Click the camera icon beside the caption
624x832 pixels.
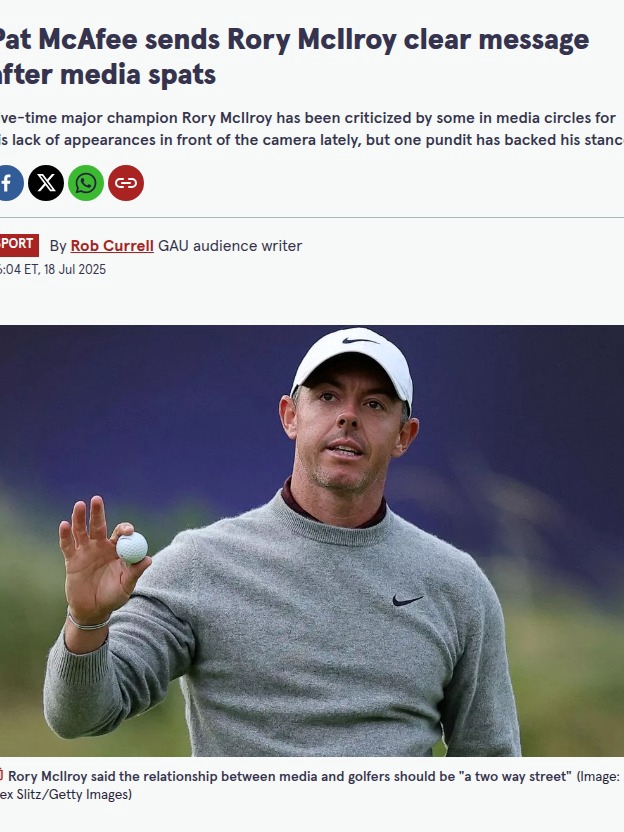coord(2,775)
